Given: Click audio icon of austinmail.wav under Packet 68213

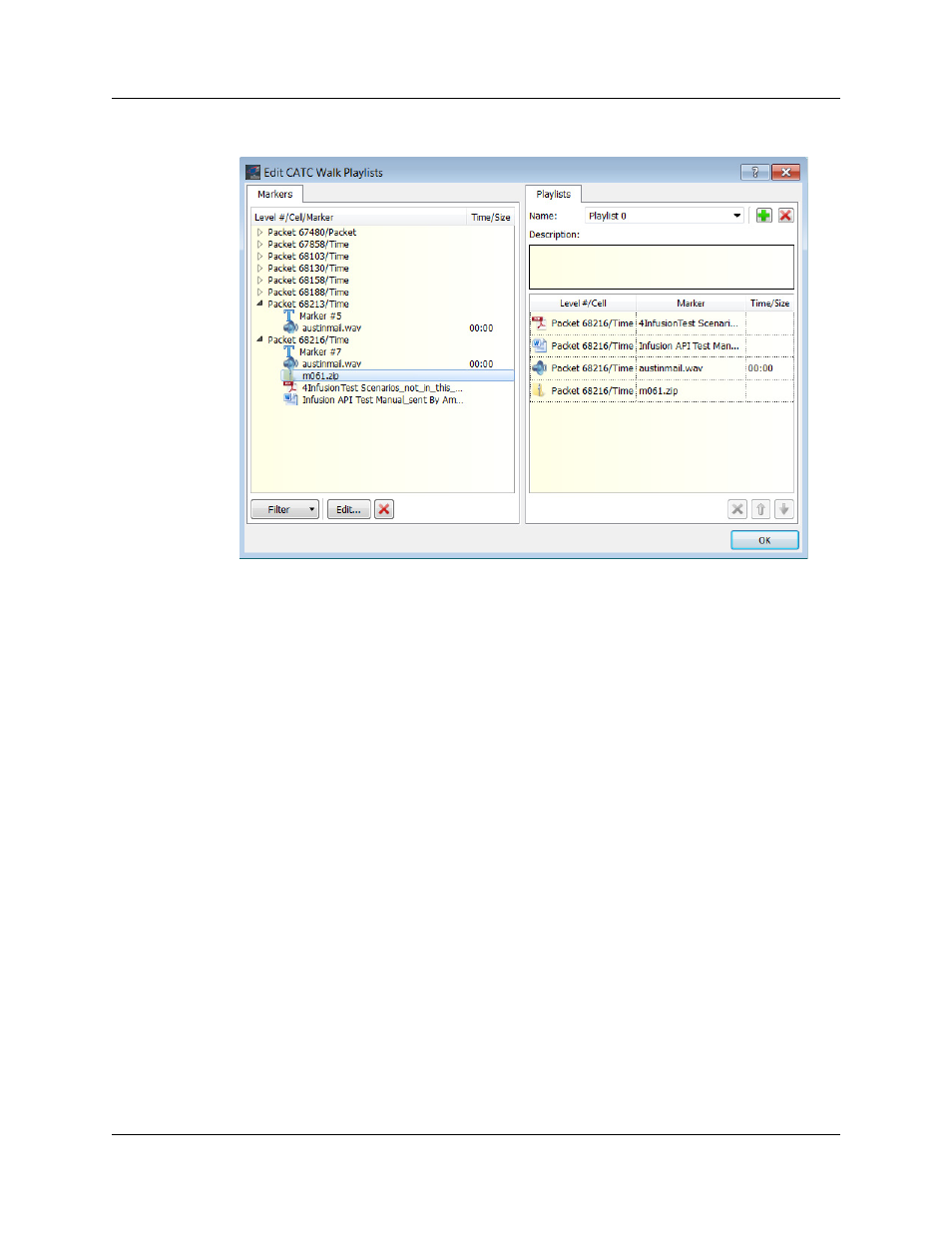Looking at the screenshot, I should [290, 327].
